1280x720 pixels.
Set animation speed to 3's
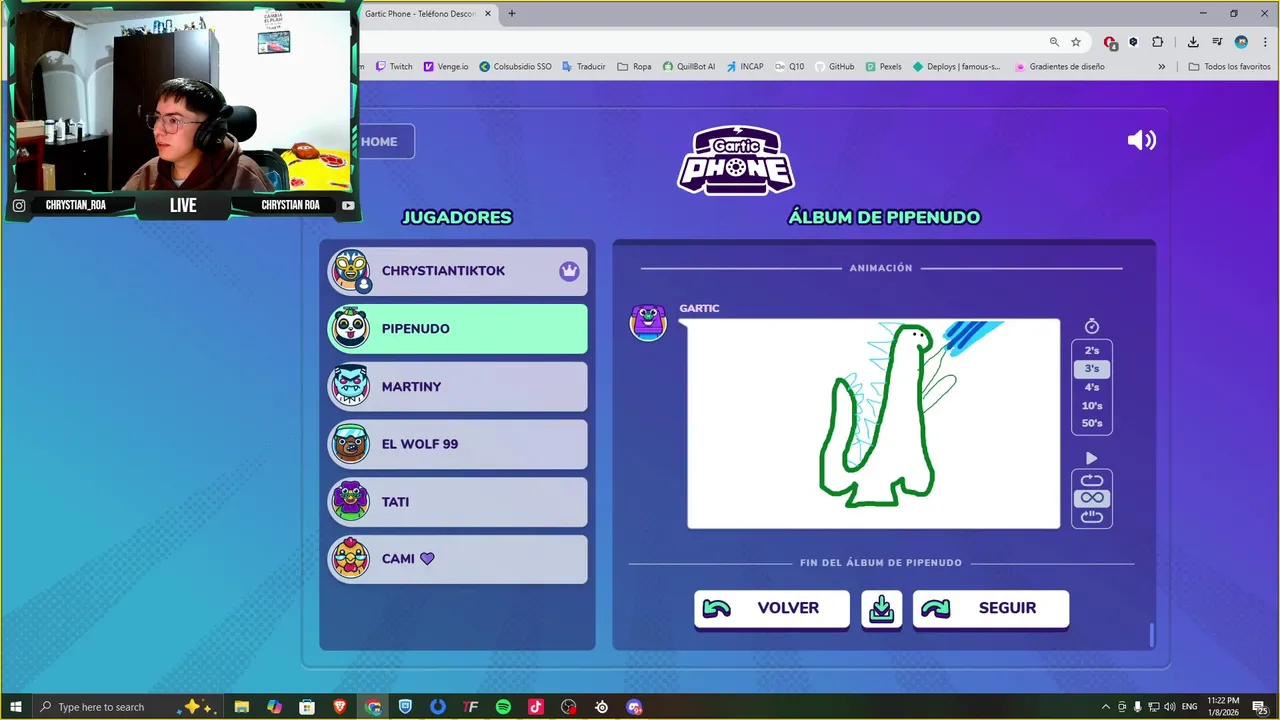point(1092,369)
